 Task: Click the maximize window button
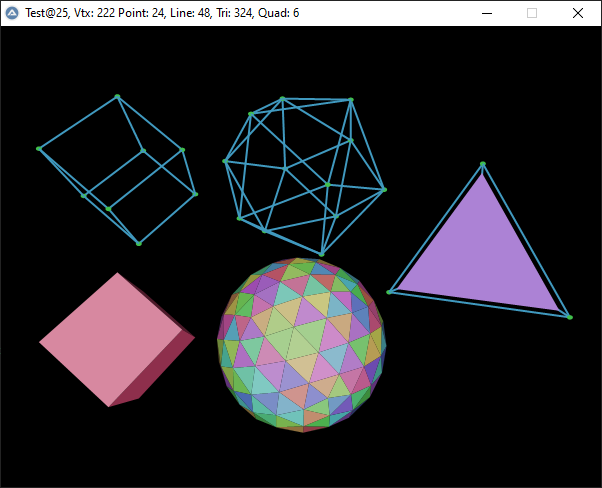coord(532,13)
